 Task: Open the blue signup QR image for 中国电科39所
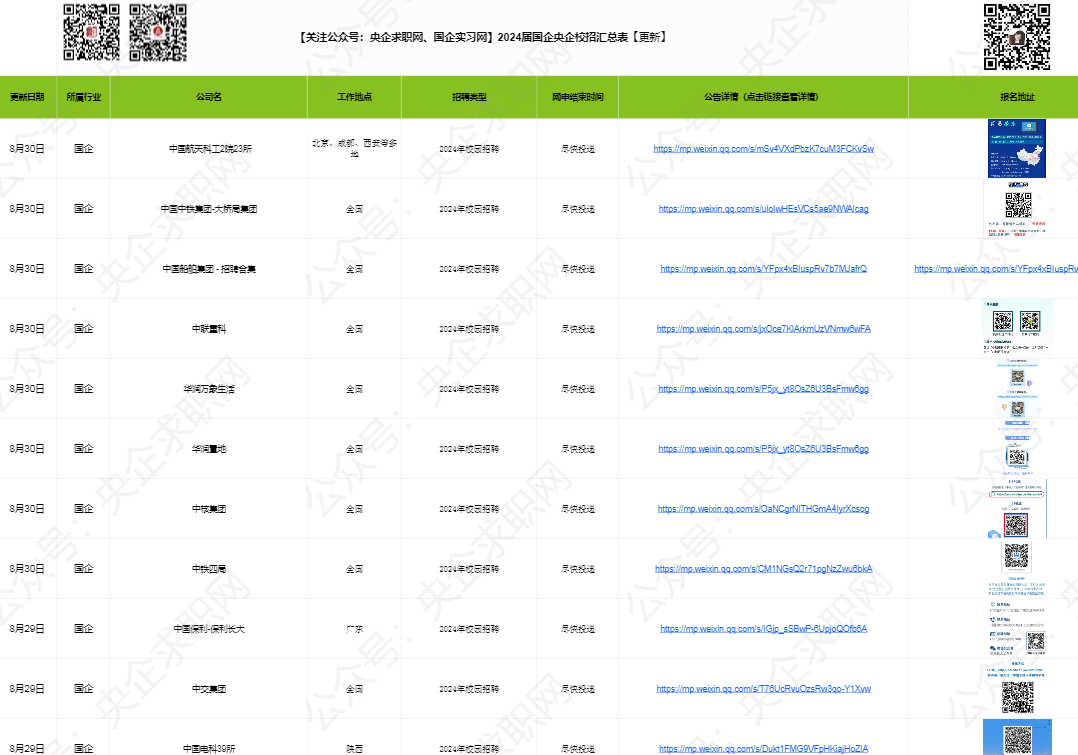pyautogui.click(x=1018, y=737)
